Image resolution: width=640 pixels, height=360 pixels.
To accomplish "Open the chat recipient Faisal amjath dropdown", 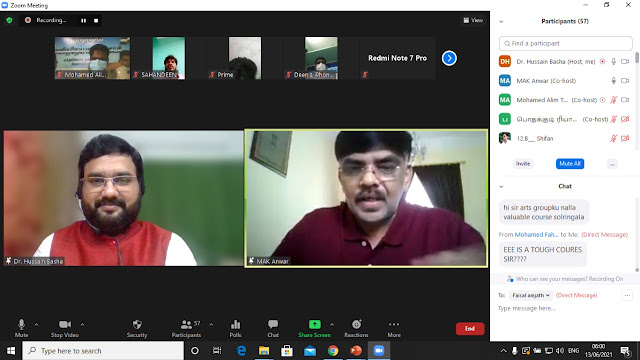I will click(x=531, y=295).
